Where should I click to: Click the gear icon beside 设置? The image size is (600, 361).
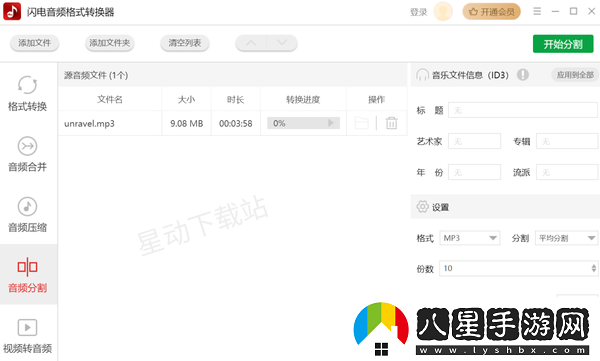coord(422,207)
